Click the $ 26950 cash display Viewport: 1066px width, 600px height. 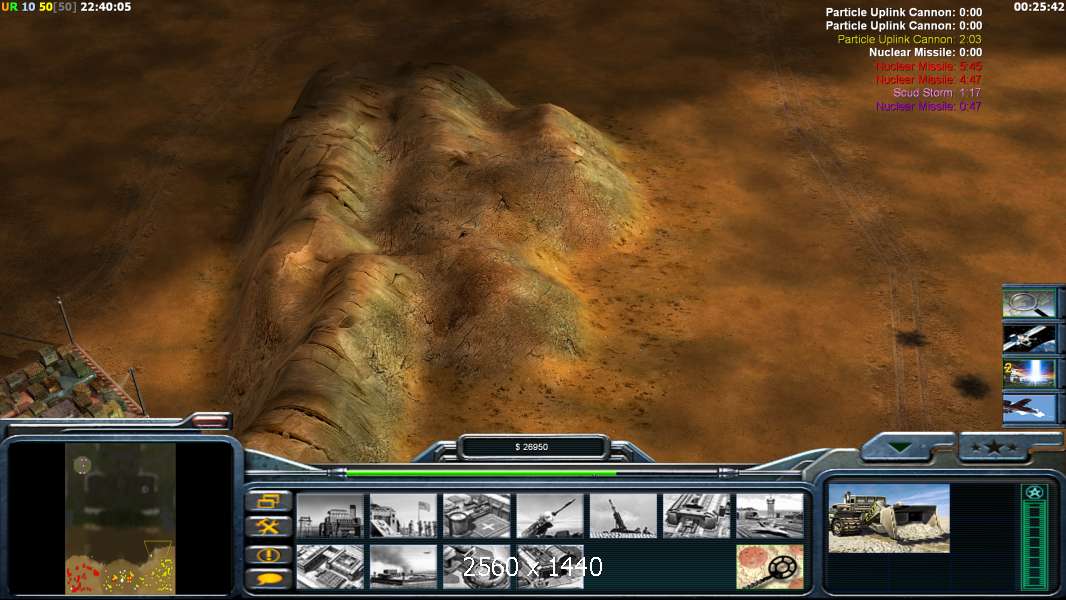[x=532, y=446]
